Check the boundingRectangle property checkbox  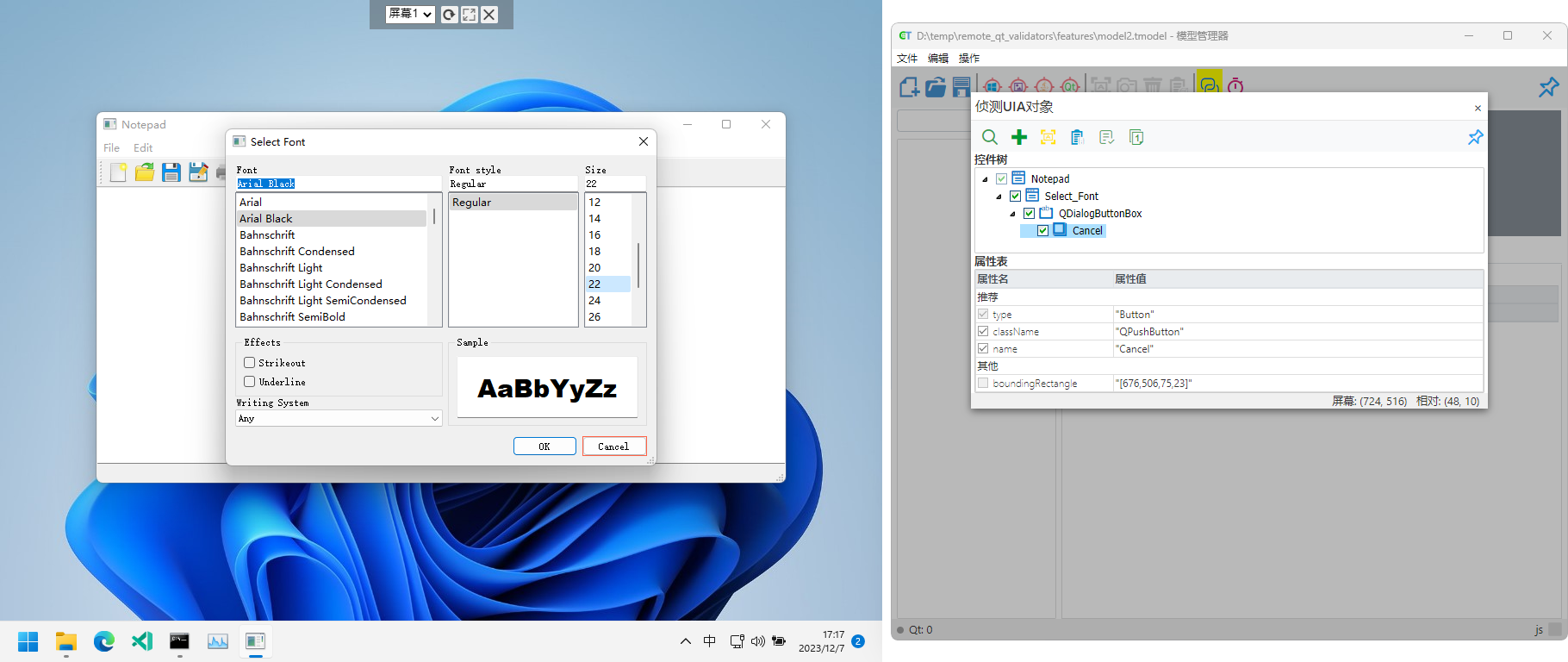point(983,383)
